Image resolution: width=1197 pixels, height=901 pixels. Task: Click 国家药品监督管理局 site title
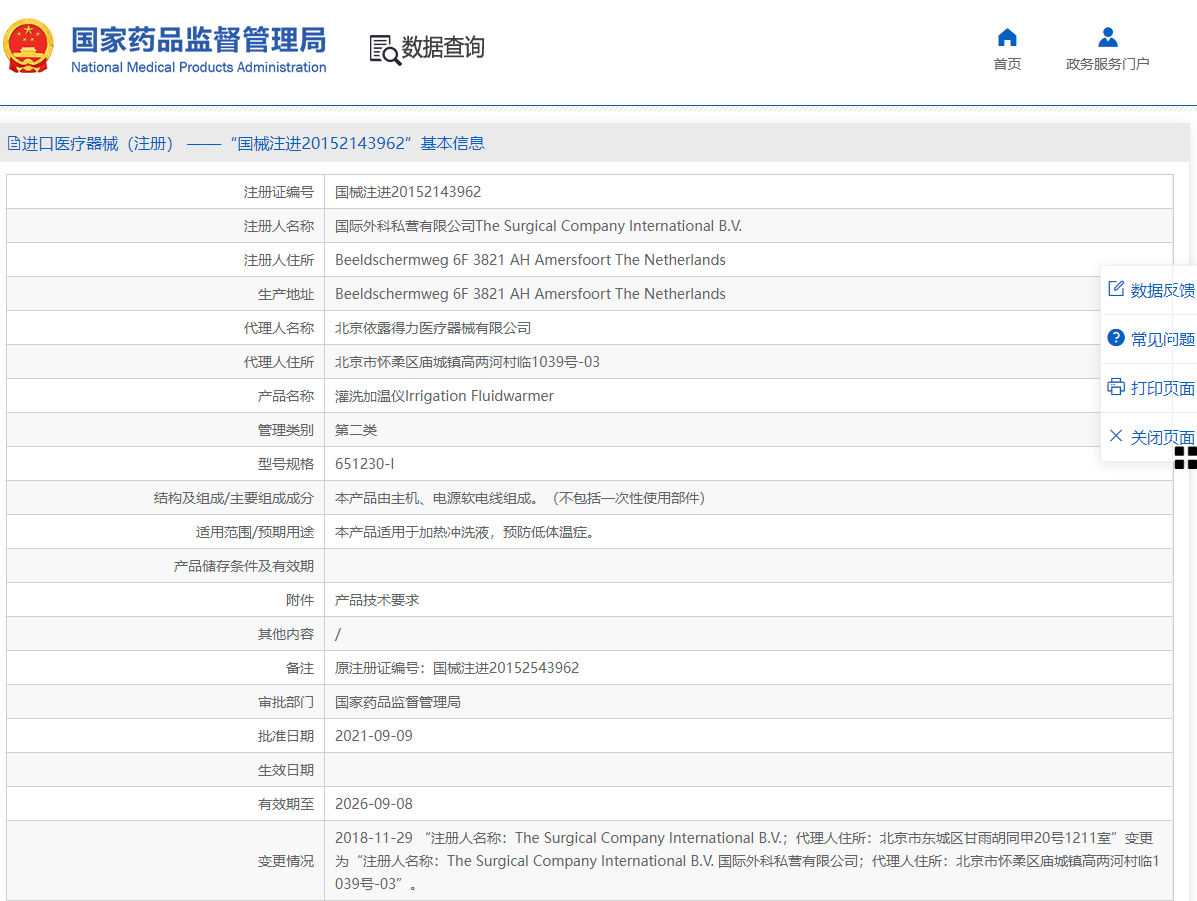(198, 40)
